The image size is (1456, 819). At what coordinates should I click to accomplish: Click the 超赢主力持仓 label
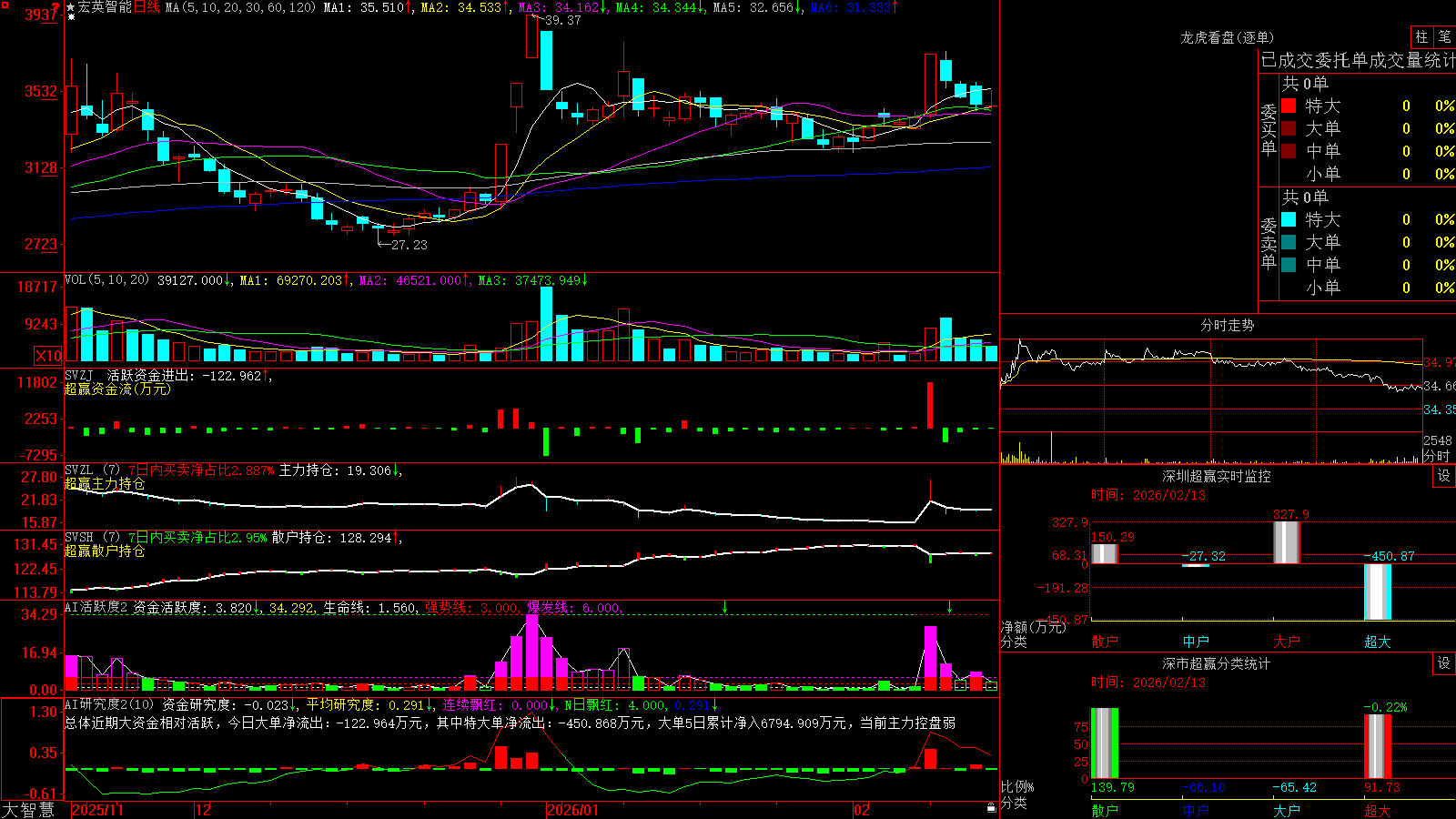[105, 483]
